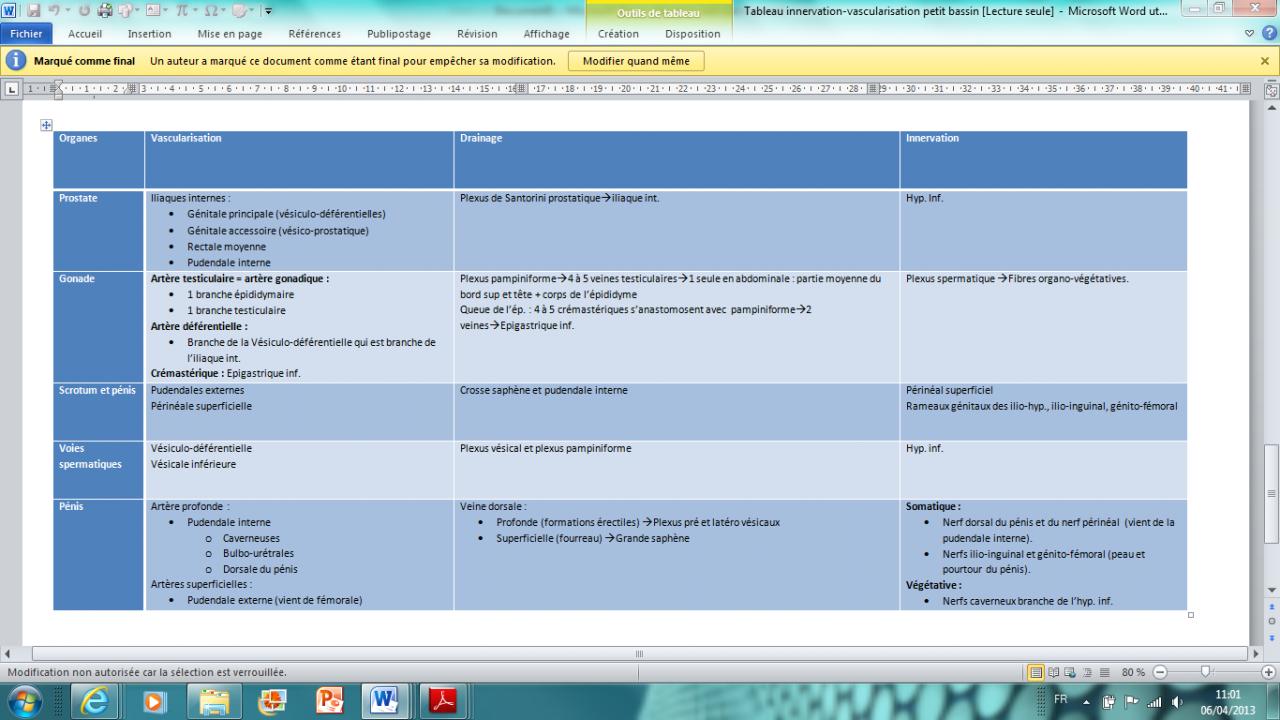Click the vertical scrollbar down arrow
This screenshot has width=1280, height=720.
point(1272,590)
